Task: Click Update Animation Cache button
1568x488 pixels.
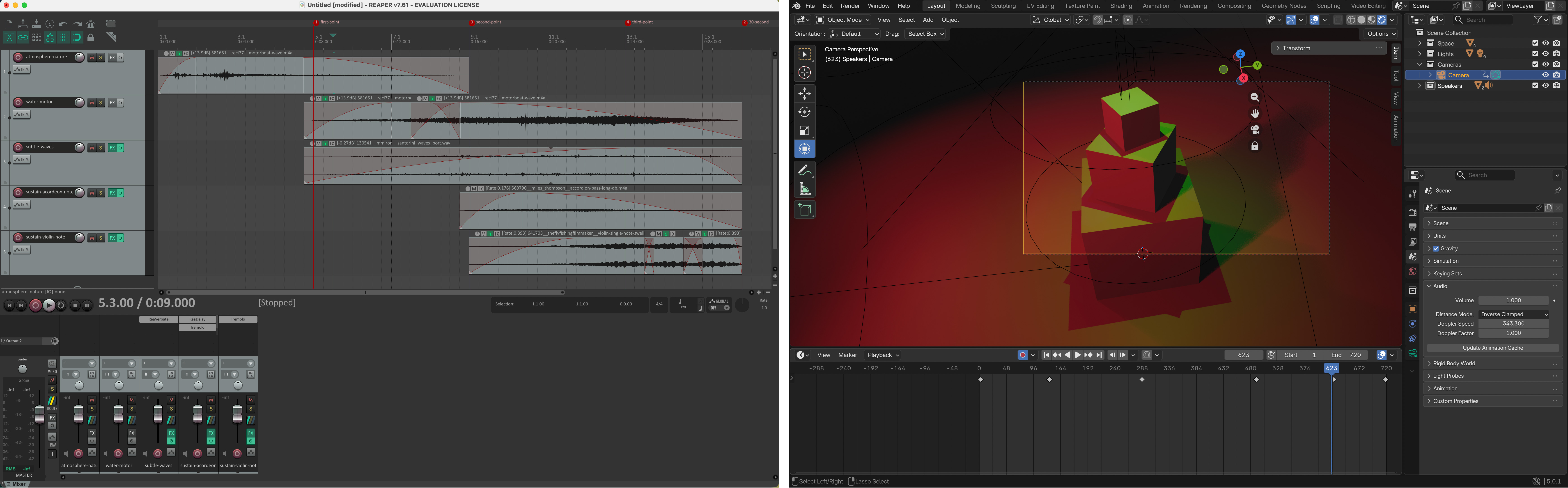Action: [1492, 348]
